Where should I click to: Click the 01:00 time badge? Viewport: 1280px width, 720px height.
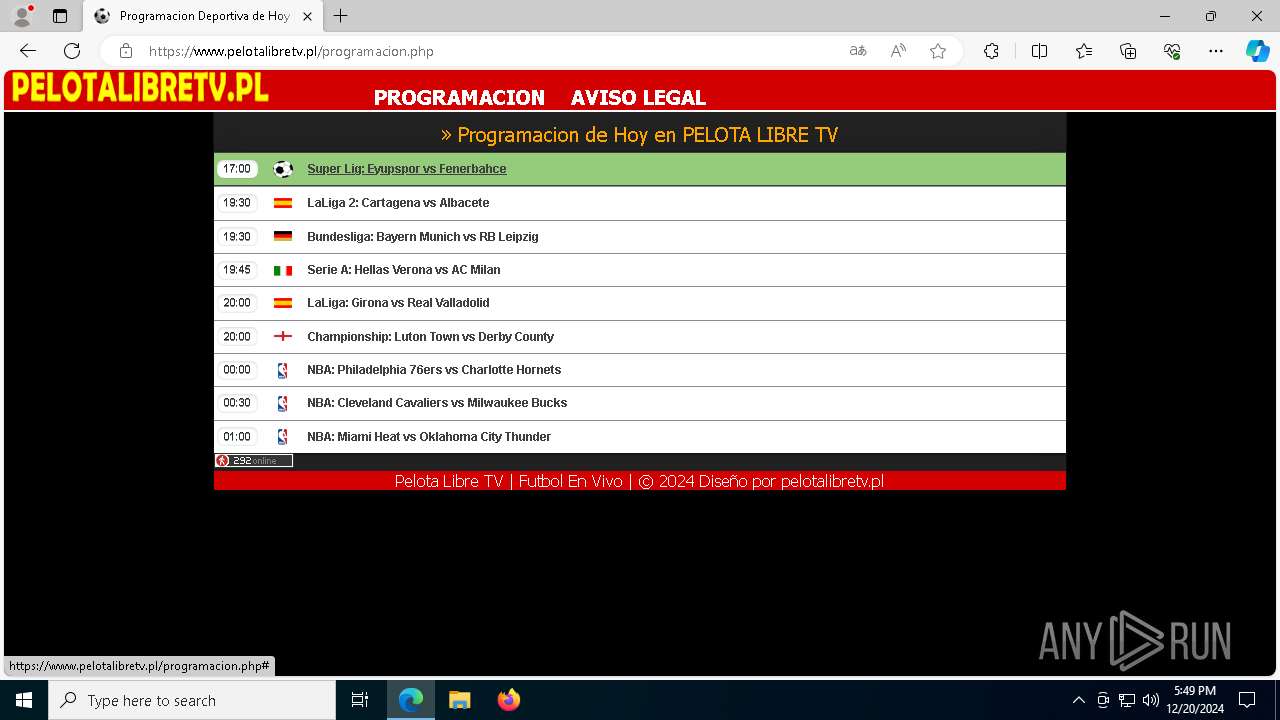(x=237, y=437)
